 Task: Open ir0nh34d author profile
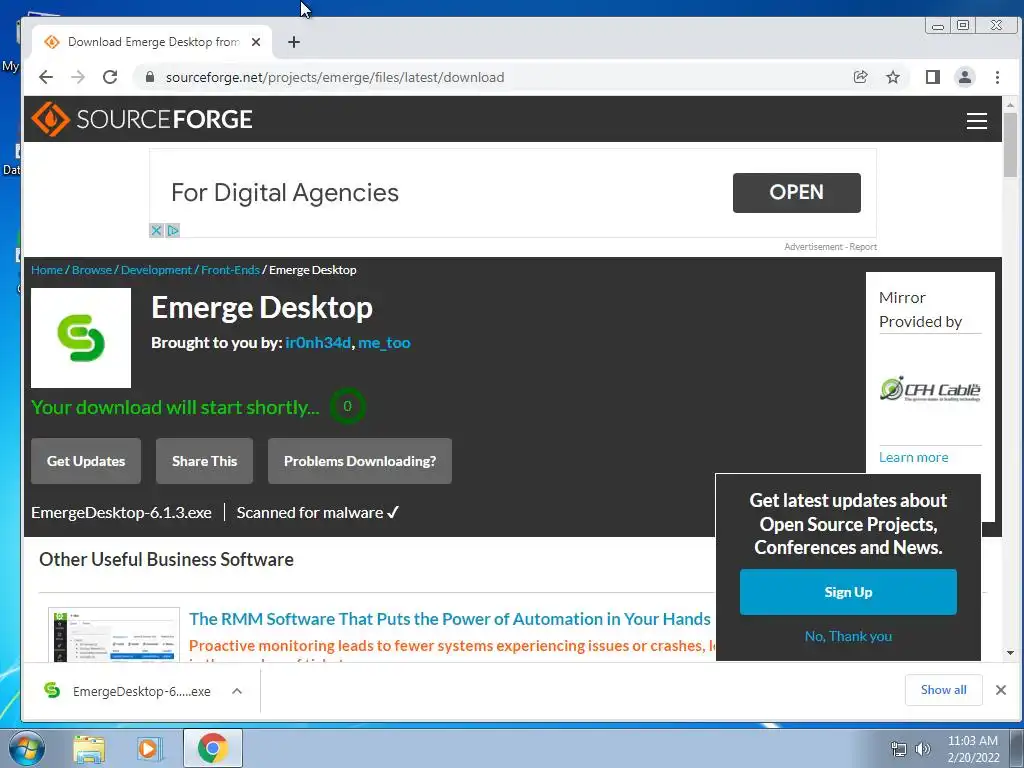[317, 342]
